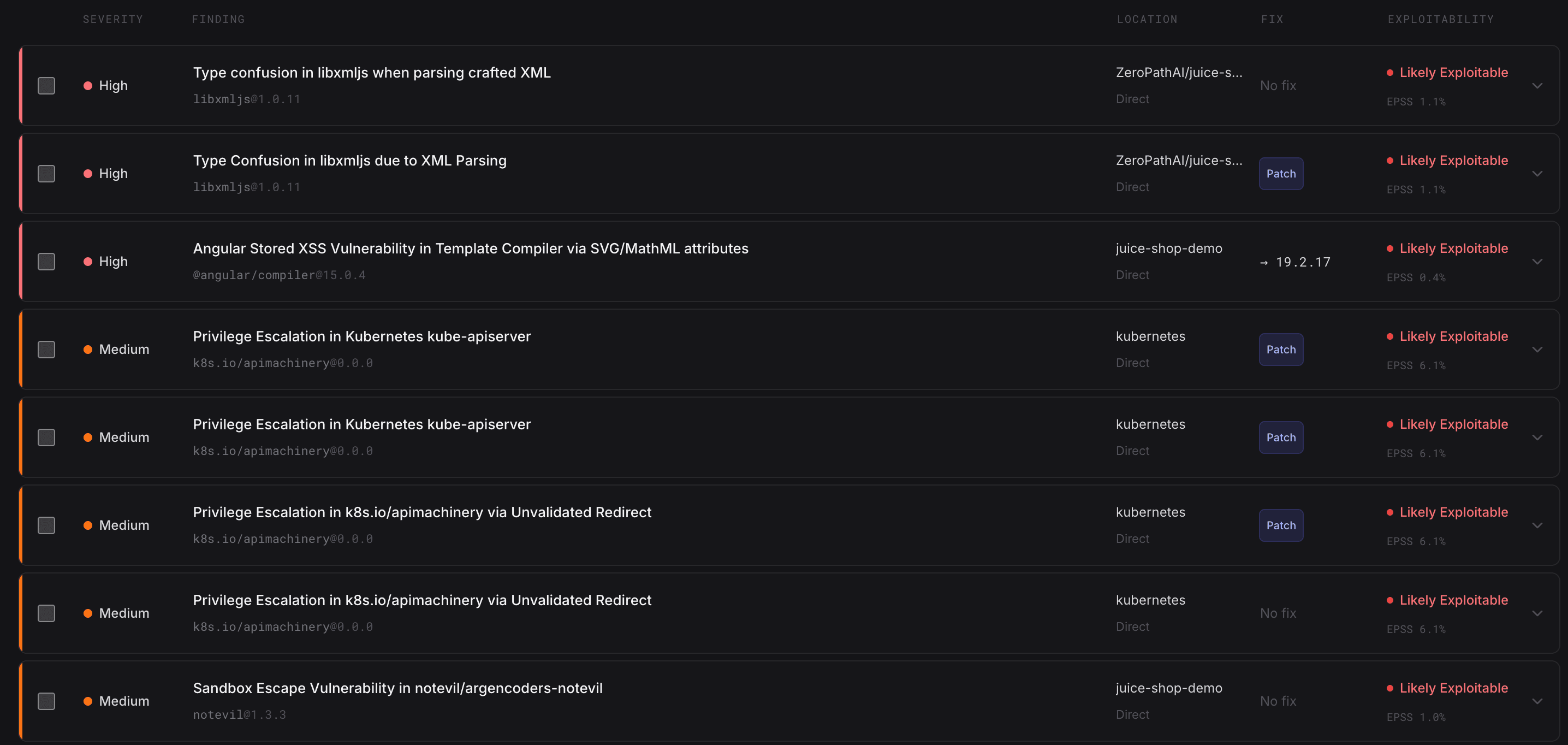Open the 'Privilege Escalation in k8s.io/apimachinery via Unvalidated Redirect' Patch row title

[x=422, y=512]
